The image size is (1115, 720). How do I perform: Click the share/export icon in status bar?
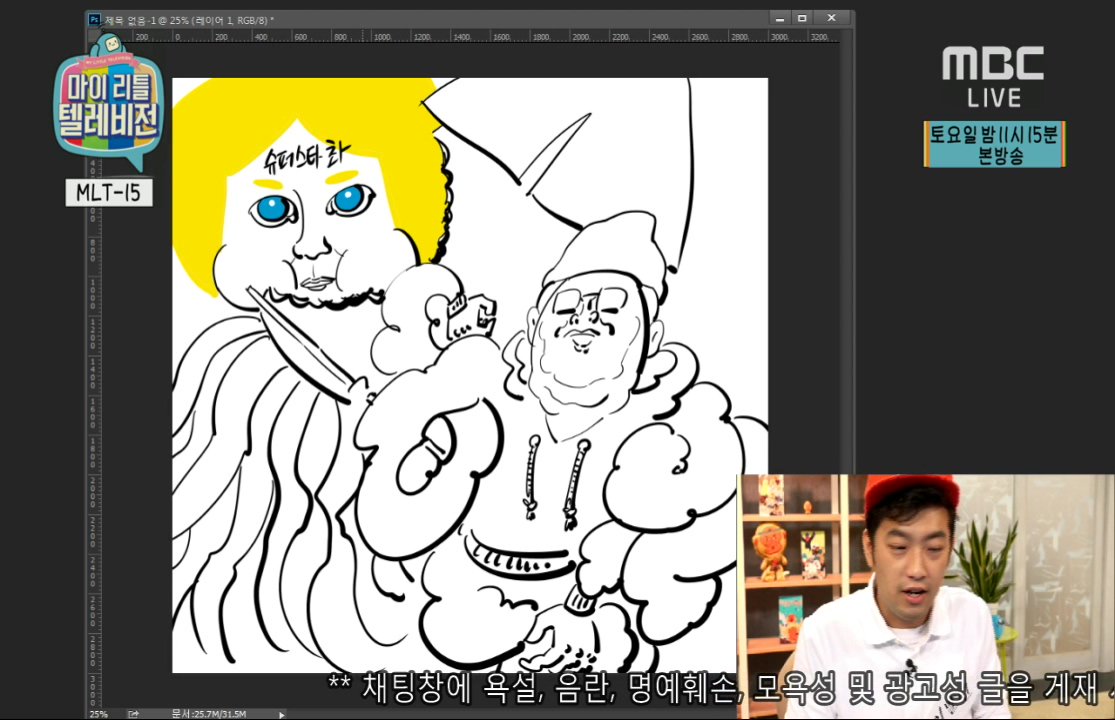[x=133, y=714]
